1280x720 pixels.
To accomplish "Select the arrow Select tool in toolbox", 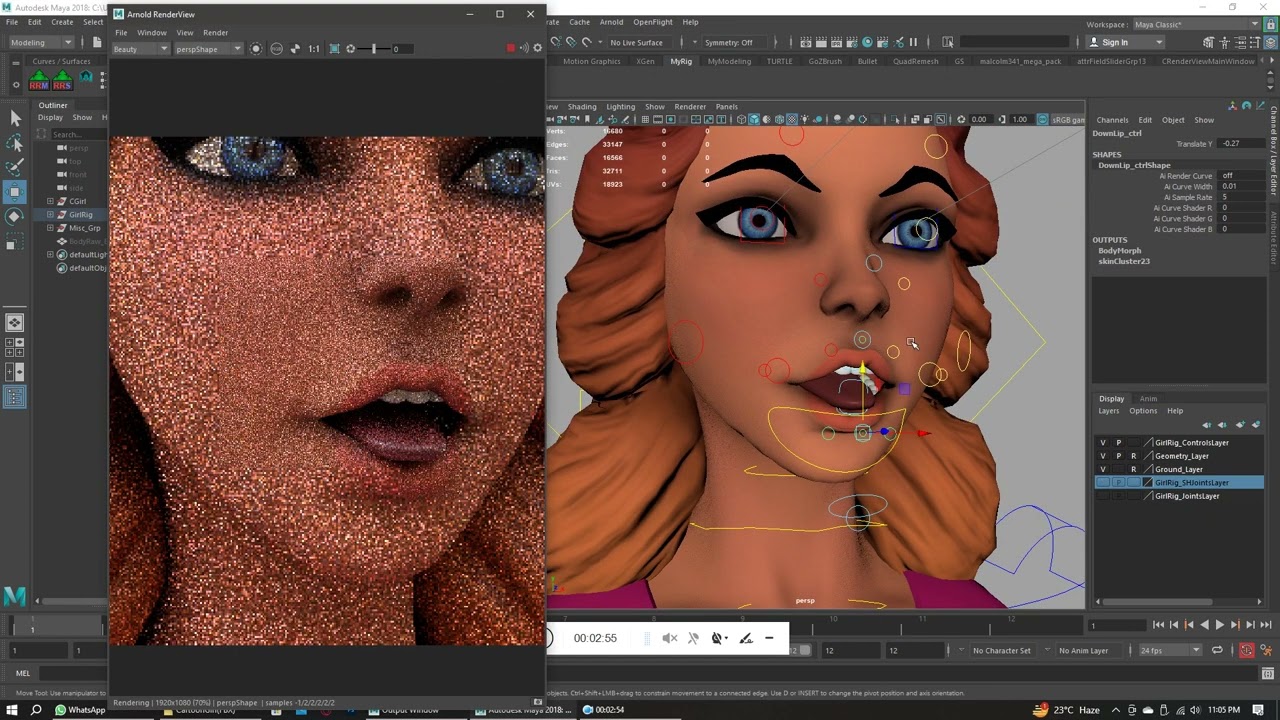I will (15, 118).
